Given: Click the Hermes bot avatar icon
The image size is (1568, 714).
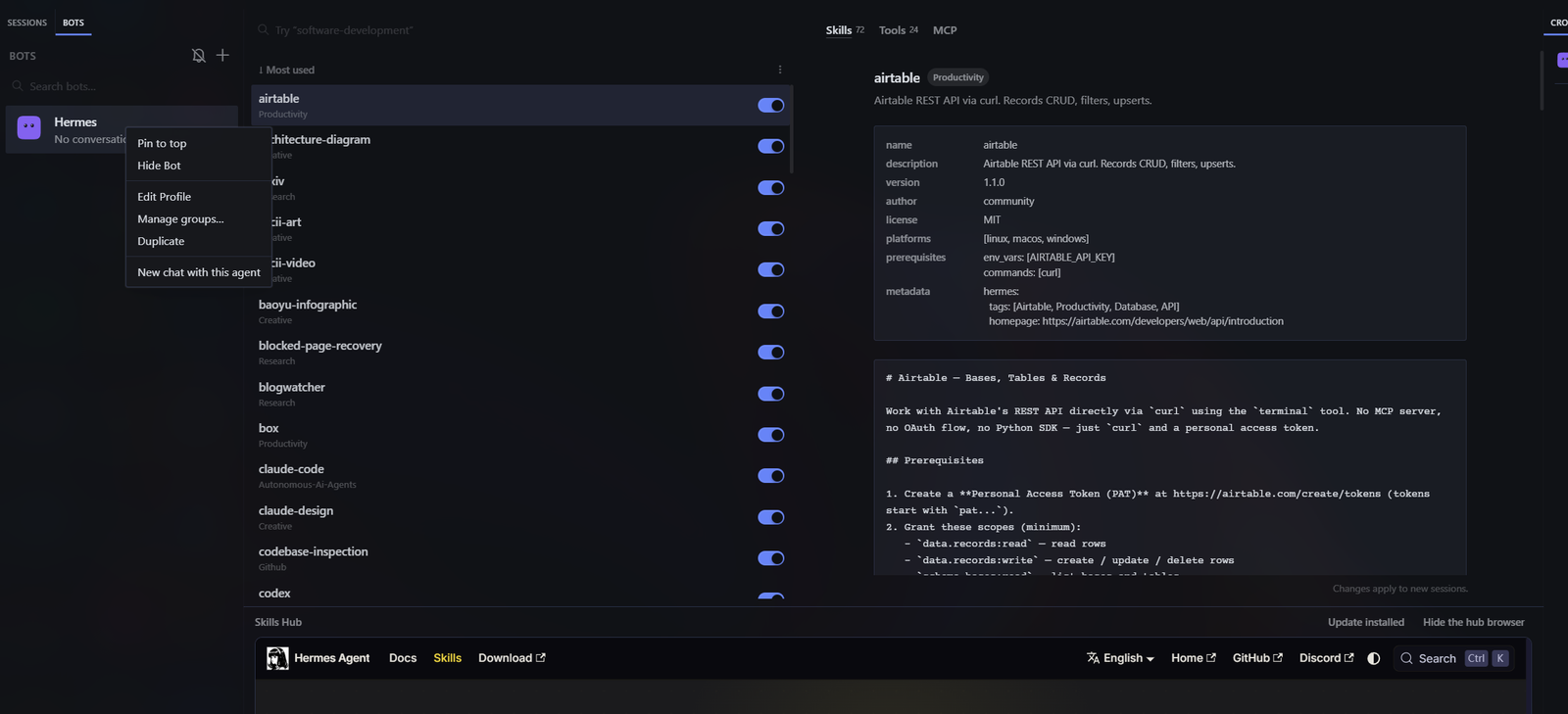Looking at the screenshot, I should coord(29,128).
